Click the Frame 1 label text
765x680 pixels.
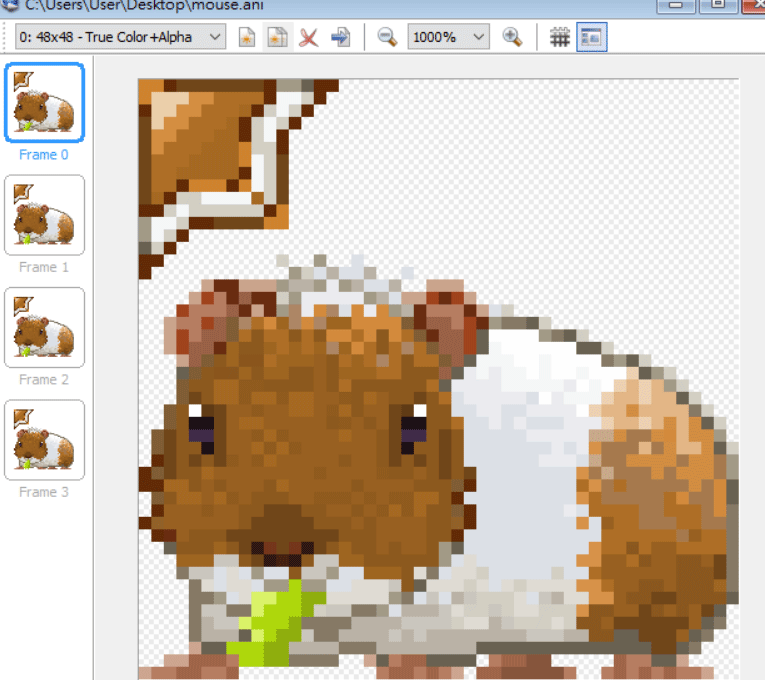click(43, 267)
